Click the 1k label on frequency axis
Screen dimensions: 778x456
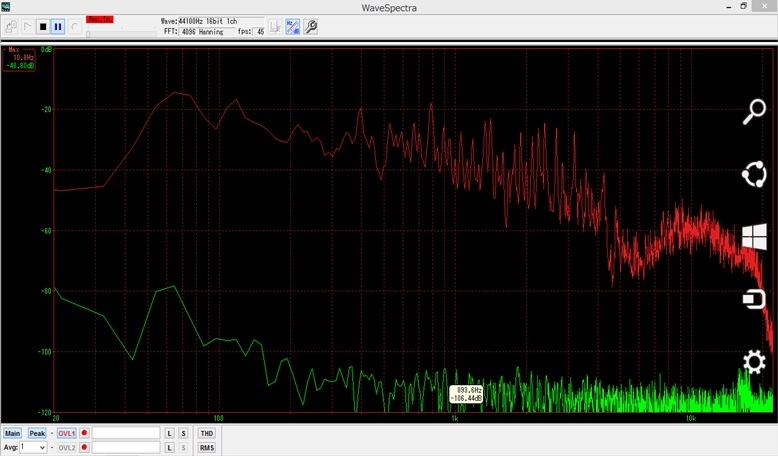454,418
